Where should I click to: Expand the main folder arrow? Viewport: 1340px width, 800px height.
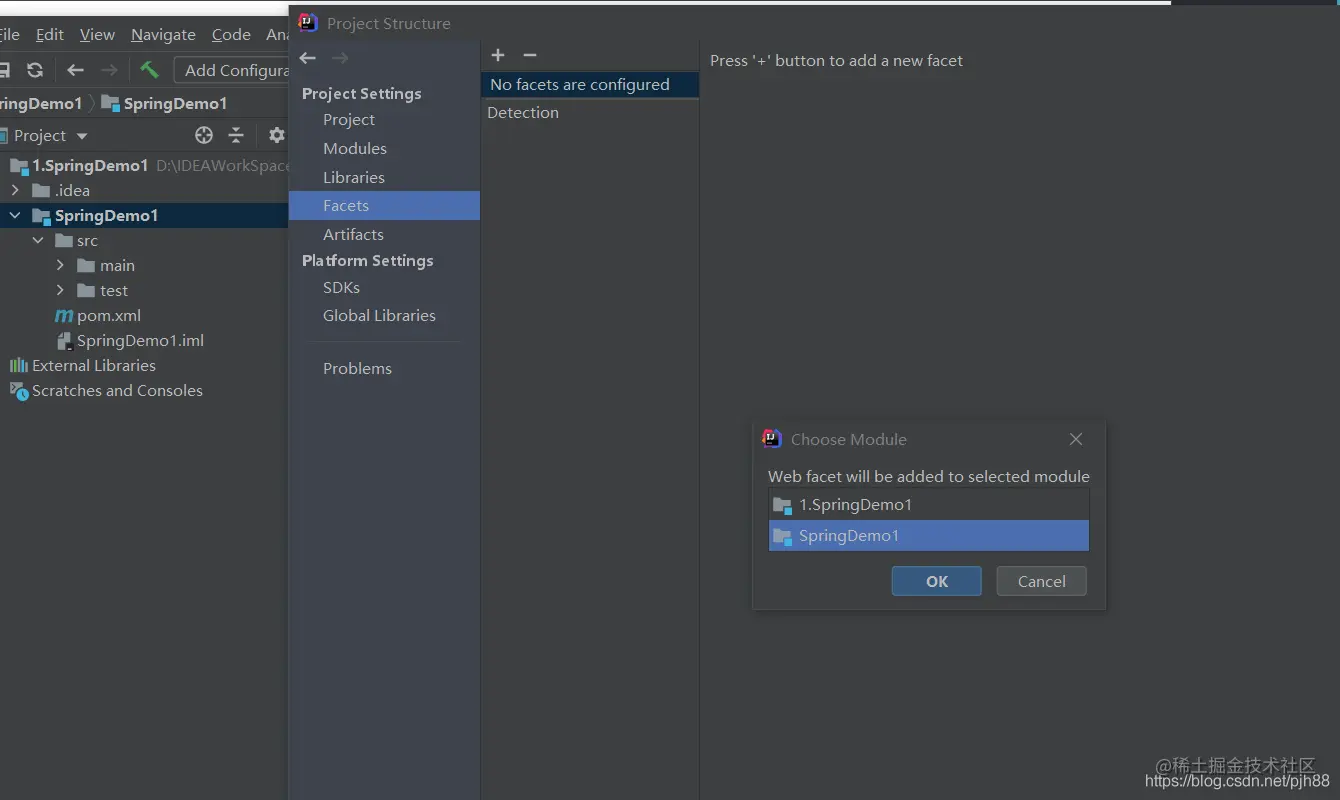(x=60, y=265)
